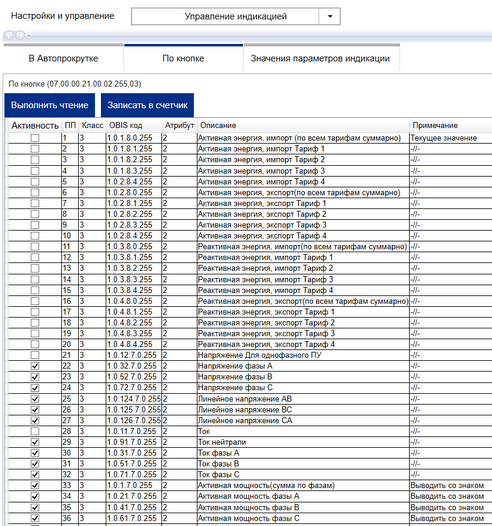The width and height of the screenshot is (492, 526).
Task: Open 'Значения параметров индикации' tab
Action: (320, 58)
